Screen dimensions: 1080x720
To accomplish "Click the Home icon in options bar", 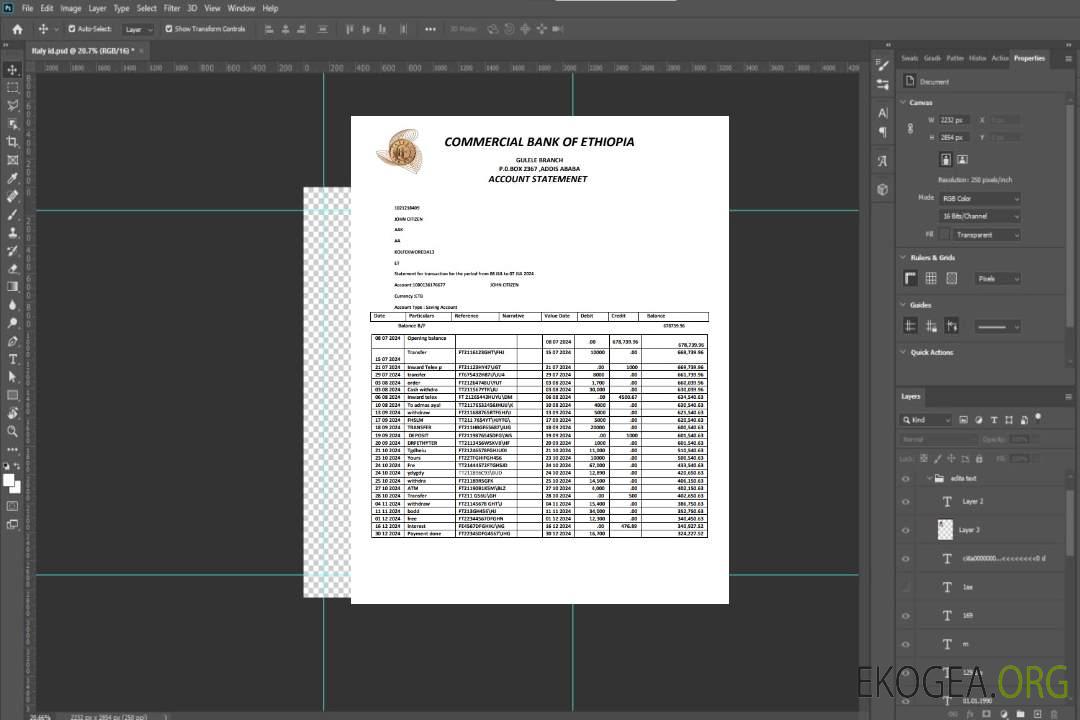I will tap(17, 29).
